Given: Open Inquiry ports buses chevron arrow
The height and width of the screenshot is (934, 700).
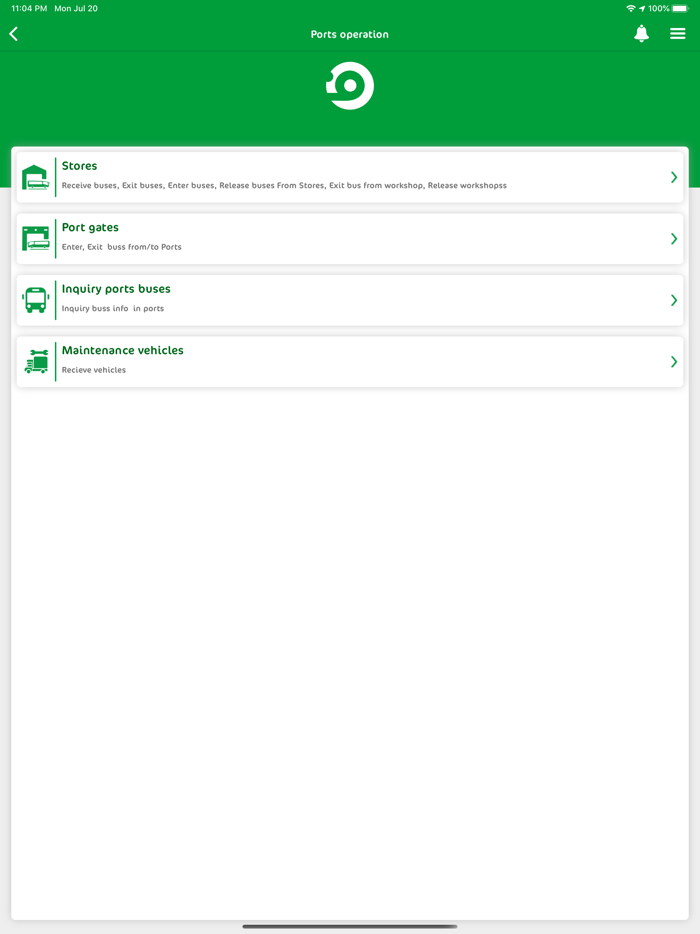Looking at the screenshot, I should pyautogui.click(x=674, y=300).
